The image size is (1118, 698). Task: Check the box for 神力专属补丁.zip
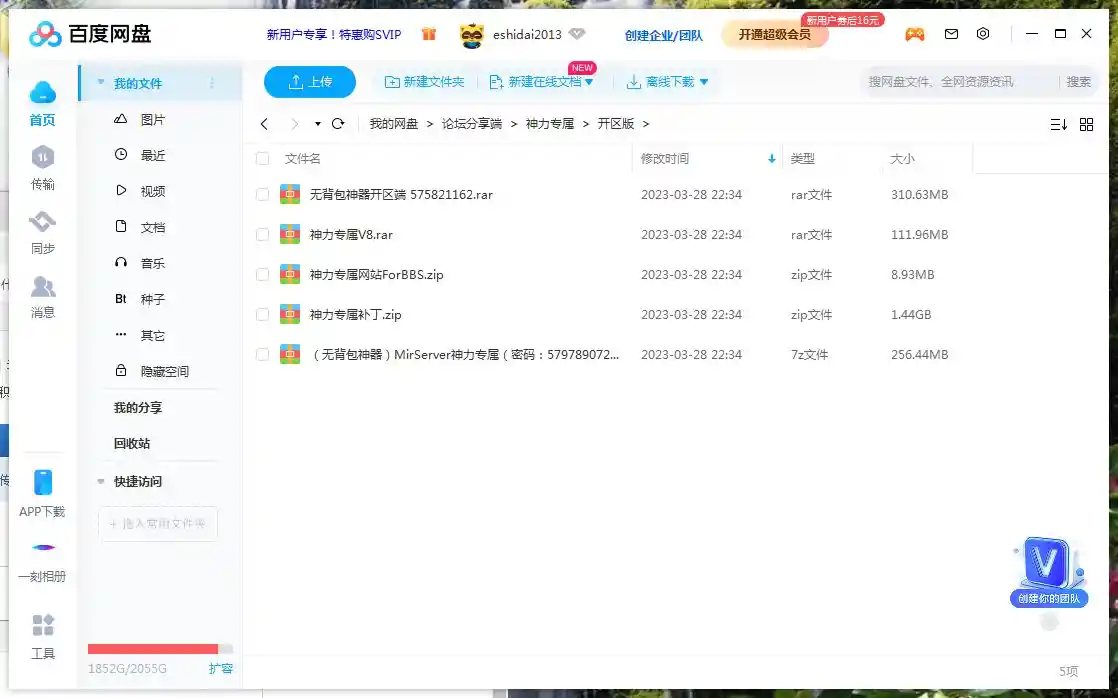coord(262,314)
